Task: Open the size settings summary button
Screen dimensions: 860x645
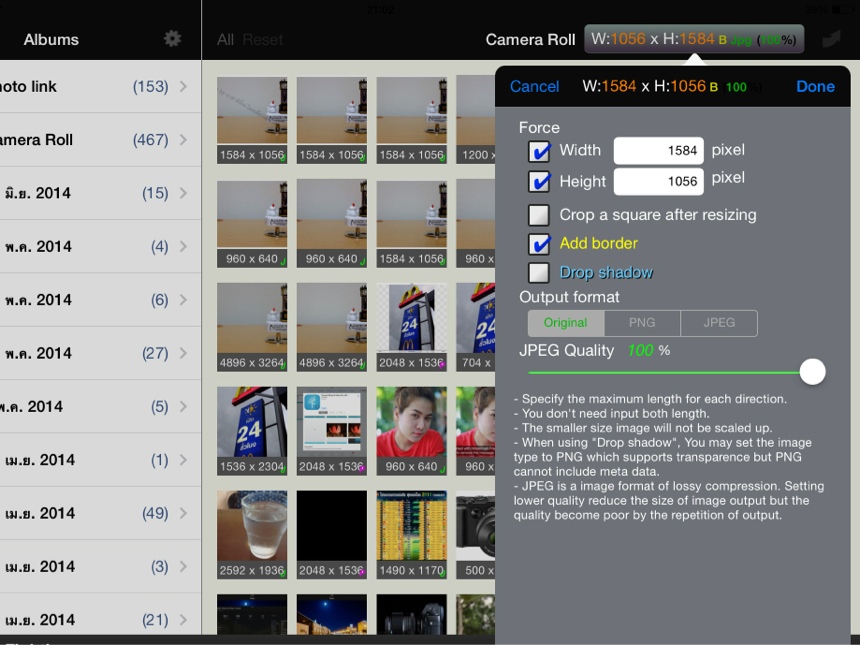Action: pos(694,39)
